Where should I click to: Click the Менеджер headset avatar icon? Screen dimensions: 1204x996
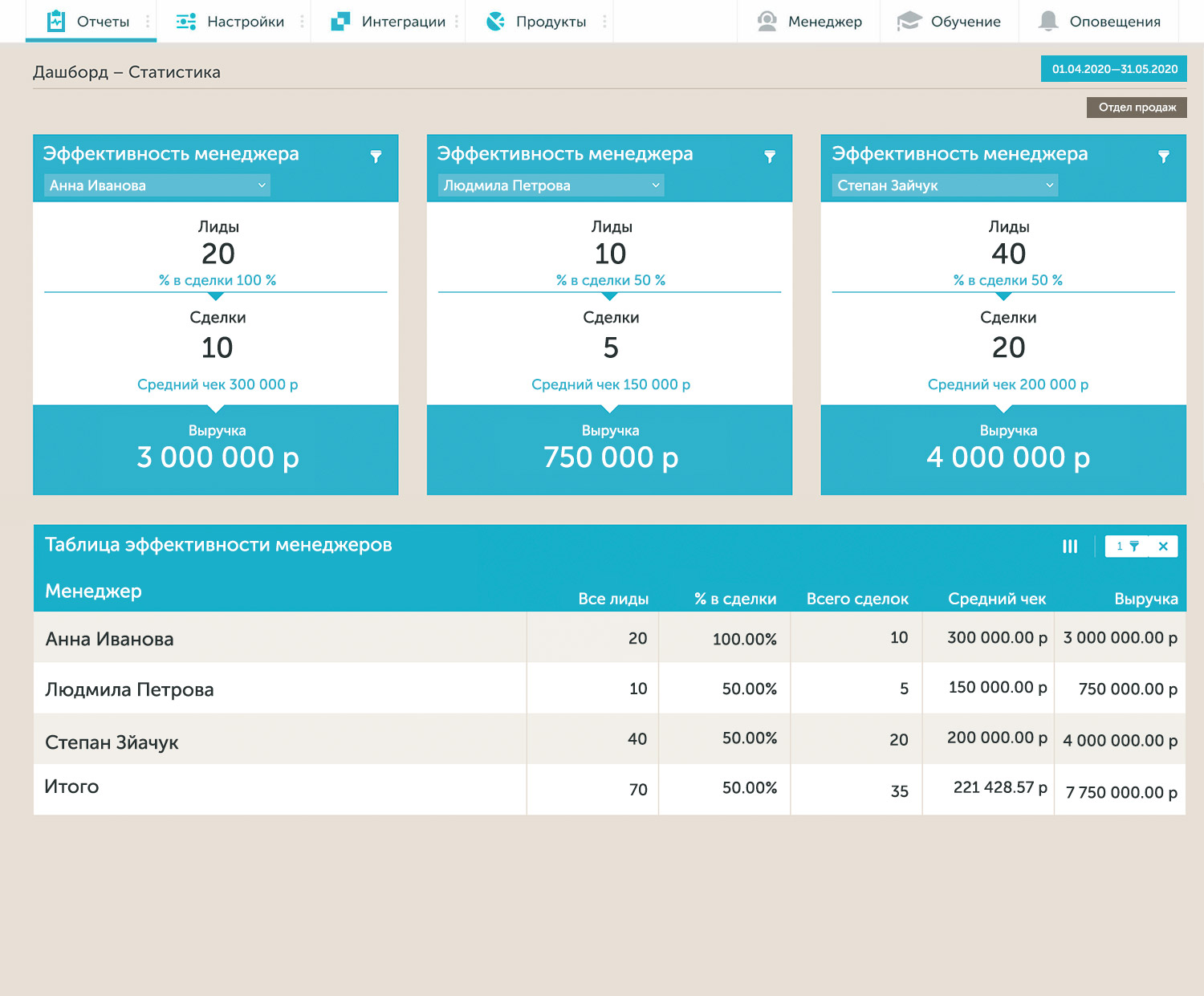pyautogui.click(x=767, y=22)
